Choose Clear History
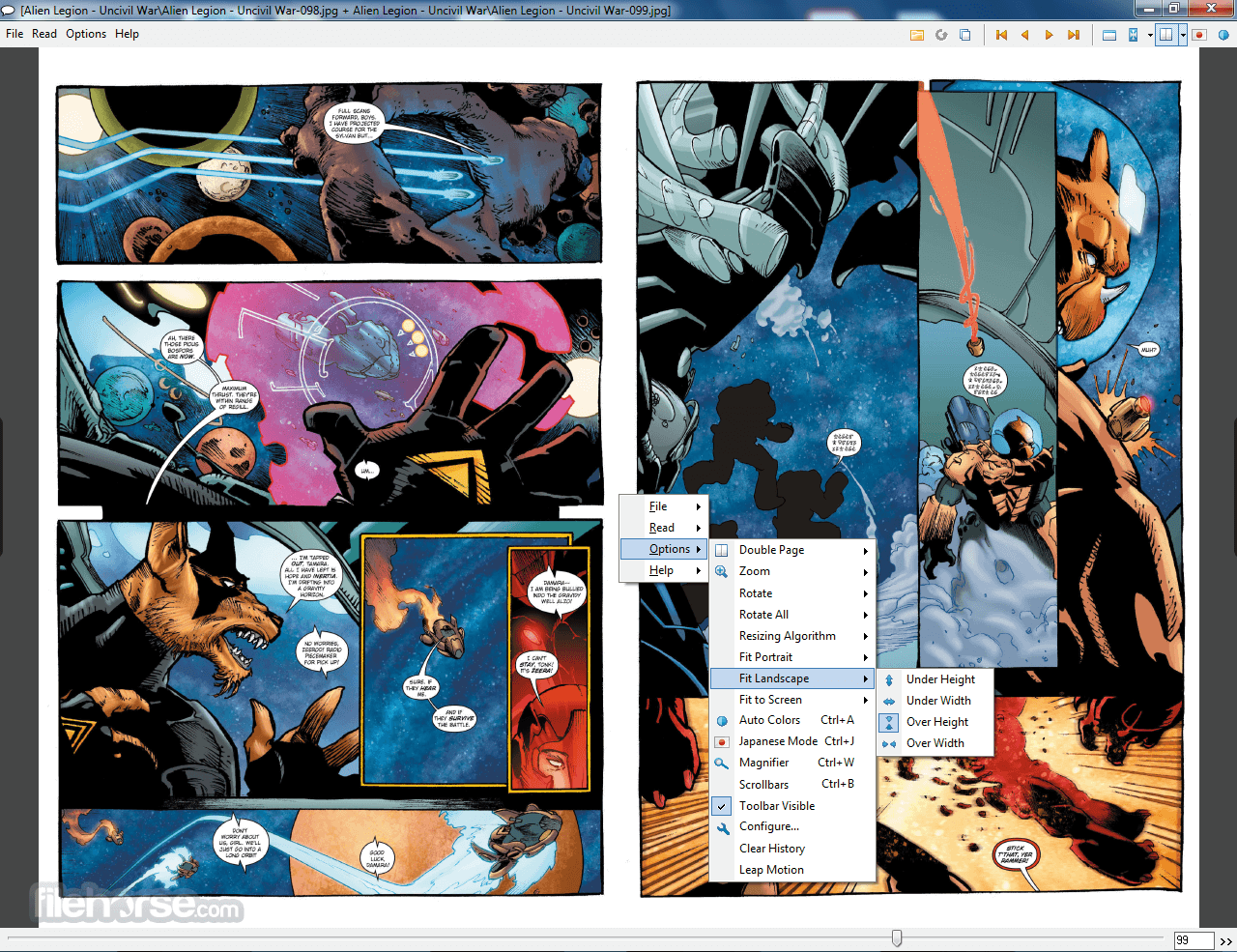The height and width of the screenshot is (952, 1237). tap(792, 849)
